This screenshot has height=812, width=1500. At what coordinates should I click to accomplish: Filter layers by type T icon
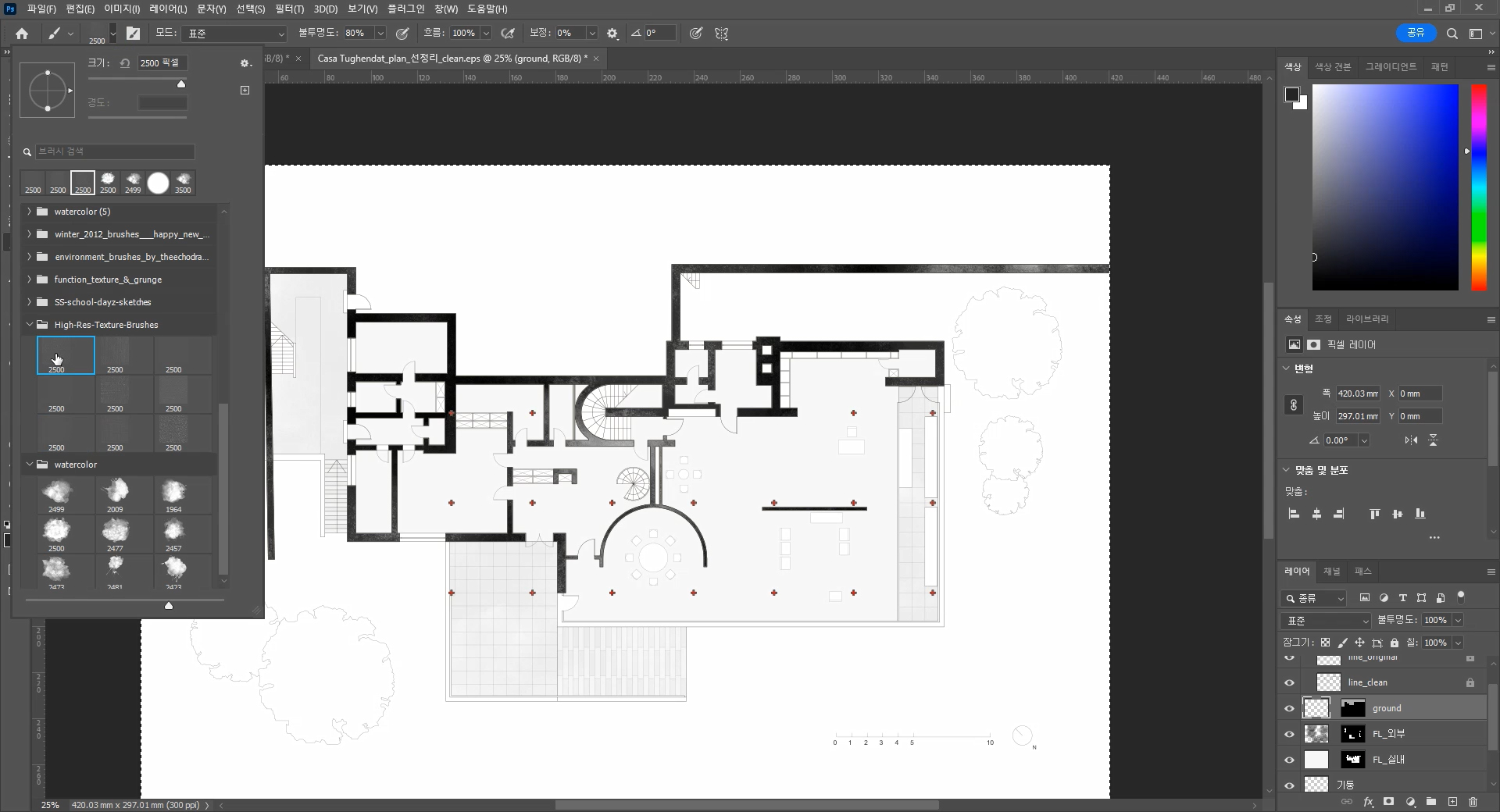click(x=1402, y=598)
